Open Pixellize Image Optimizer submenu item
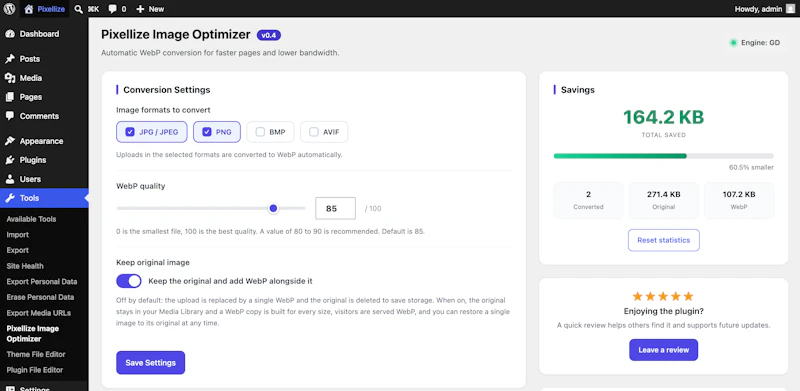The width and height of the screenshot is (800, 391). 33,334
